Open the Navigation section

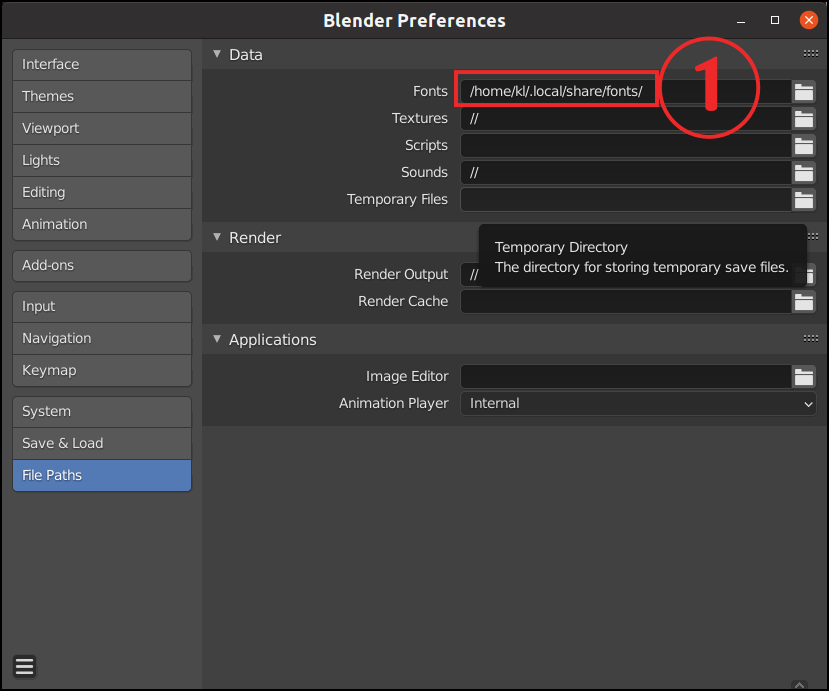coord(102,338)
